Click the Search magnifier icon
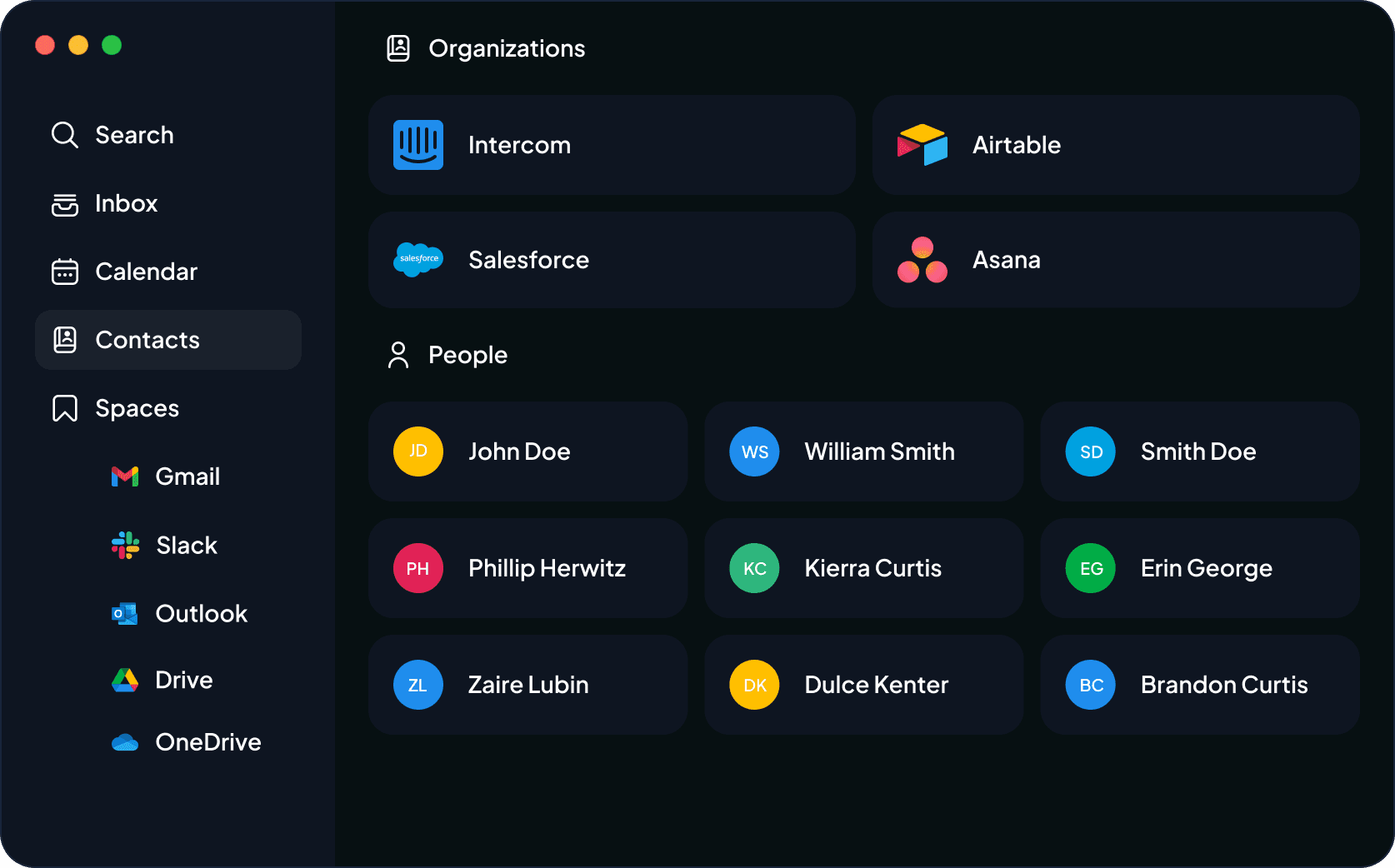 (65, 135)
